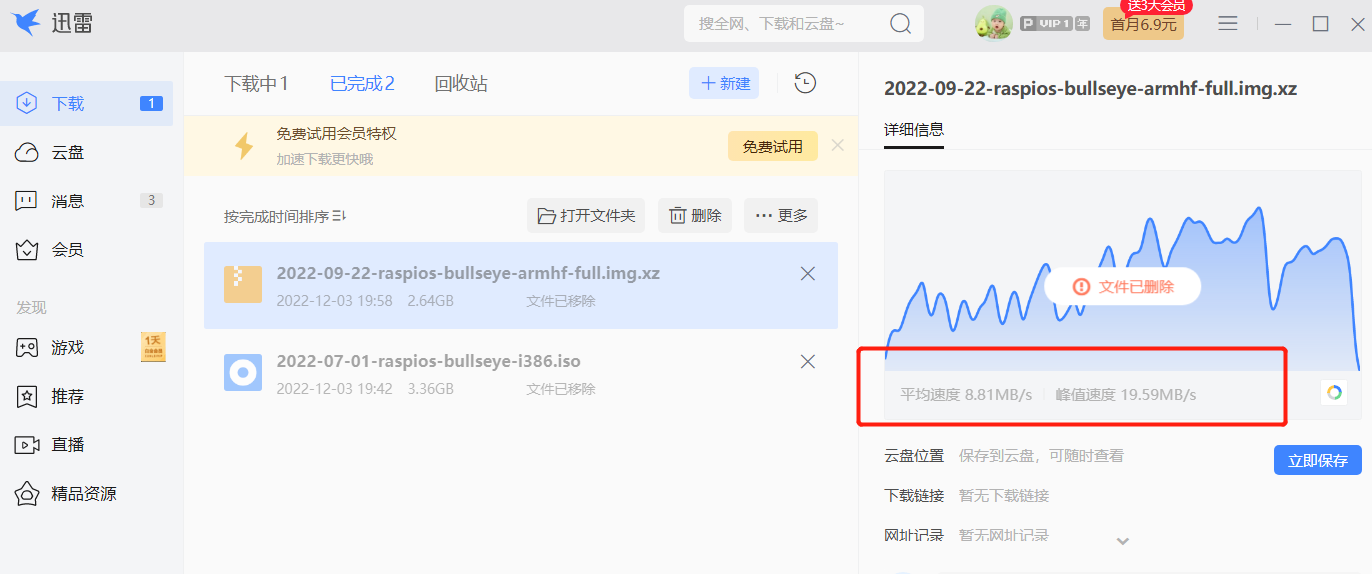Click the download badge showing 1
This screenshot has width=1372, height=574.
point(151,104)
